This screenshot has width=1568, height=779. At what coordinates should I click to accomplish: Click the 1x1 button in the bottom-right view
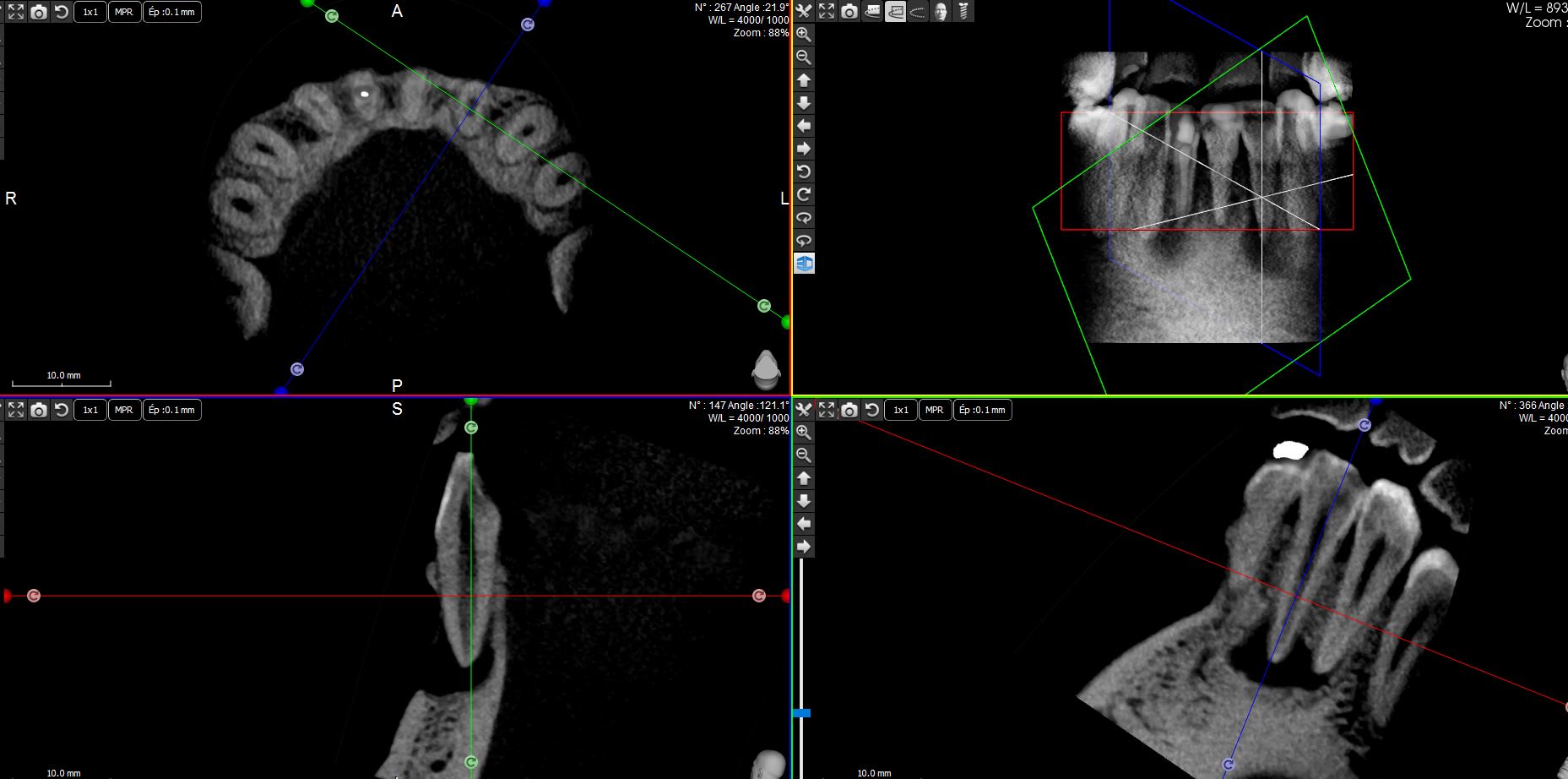click(901, 410)
